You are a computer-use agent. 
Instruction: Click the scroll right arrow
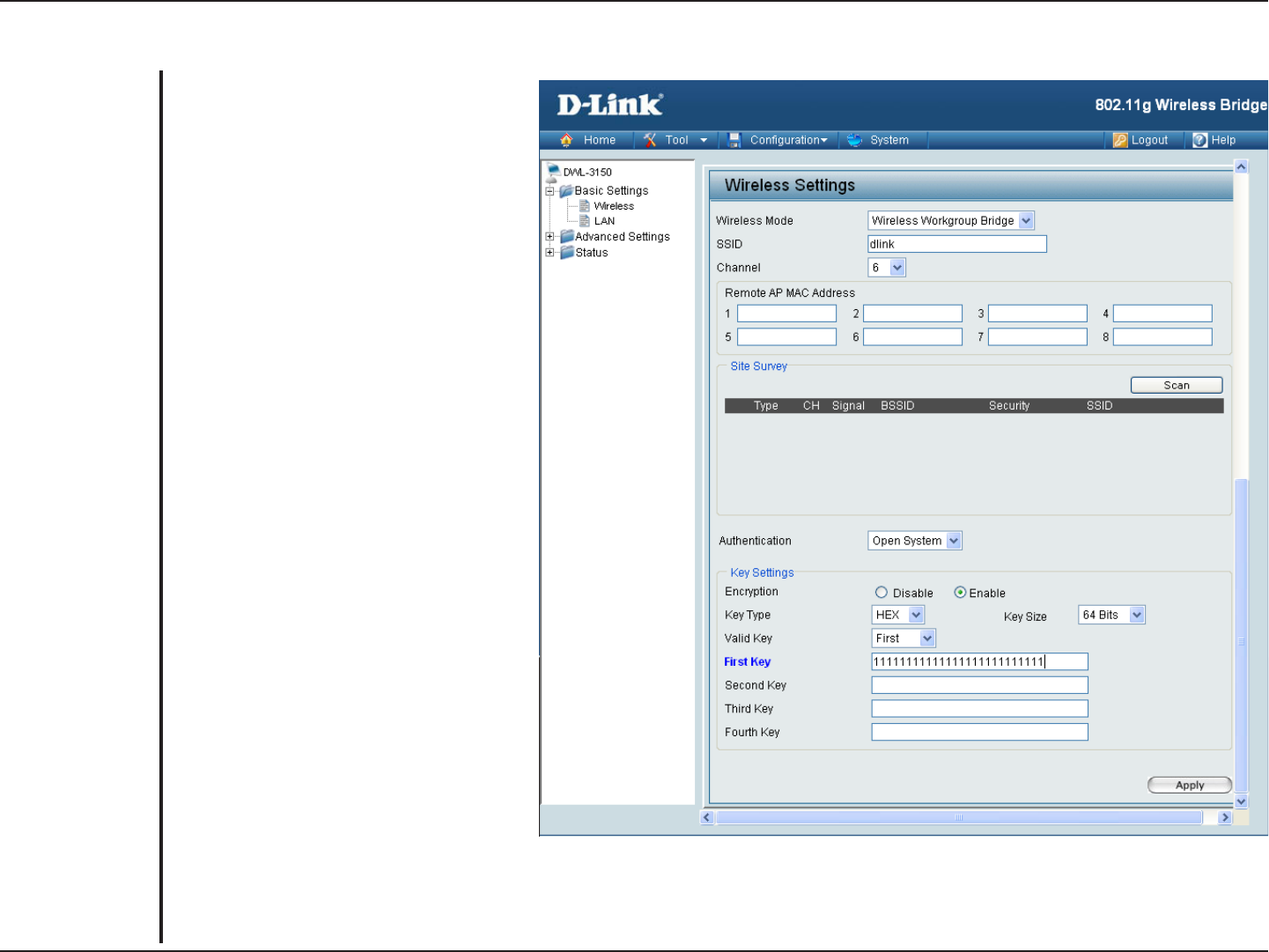point(1224,818)
